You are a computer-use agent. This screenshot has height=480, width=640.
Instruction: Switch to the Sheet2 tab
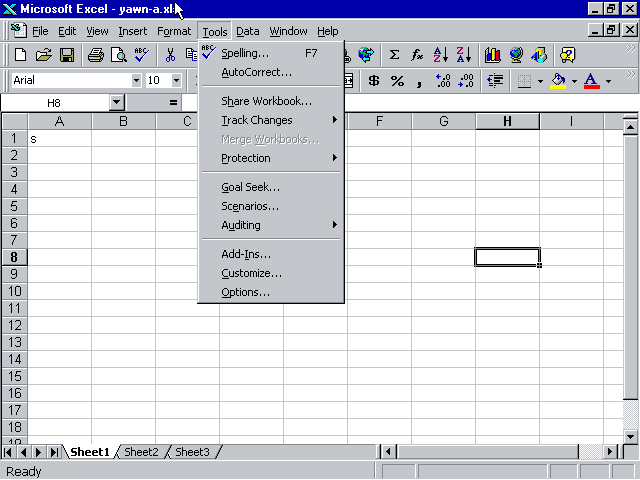141,452
